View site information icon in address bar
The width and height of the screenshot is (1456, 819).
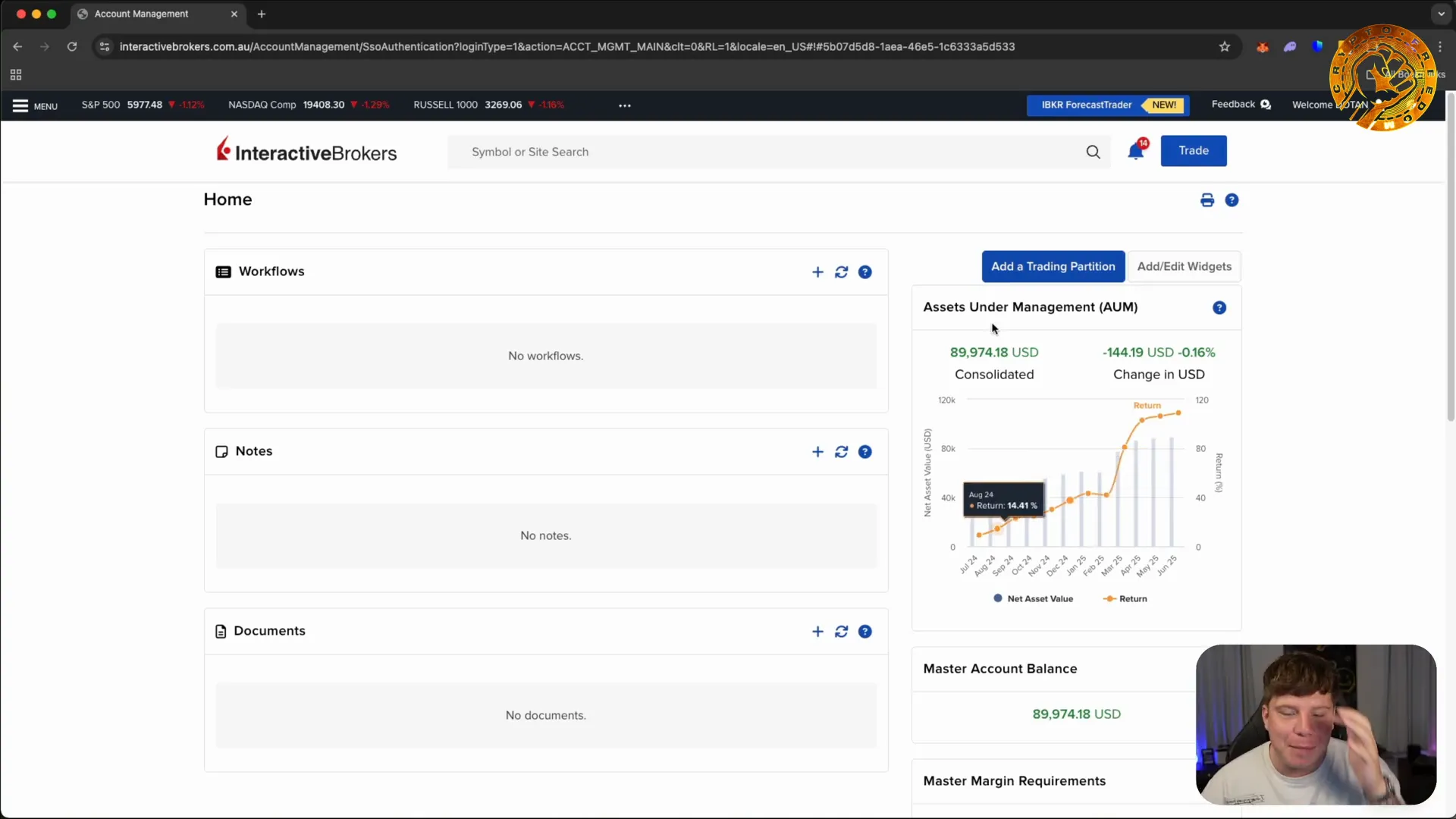click(105, 47)
